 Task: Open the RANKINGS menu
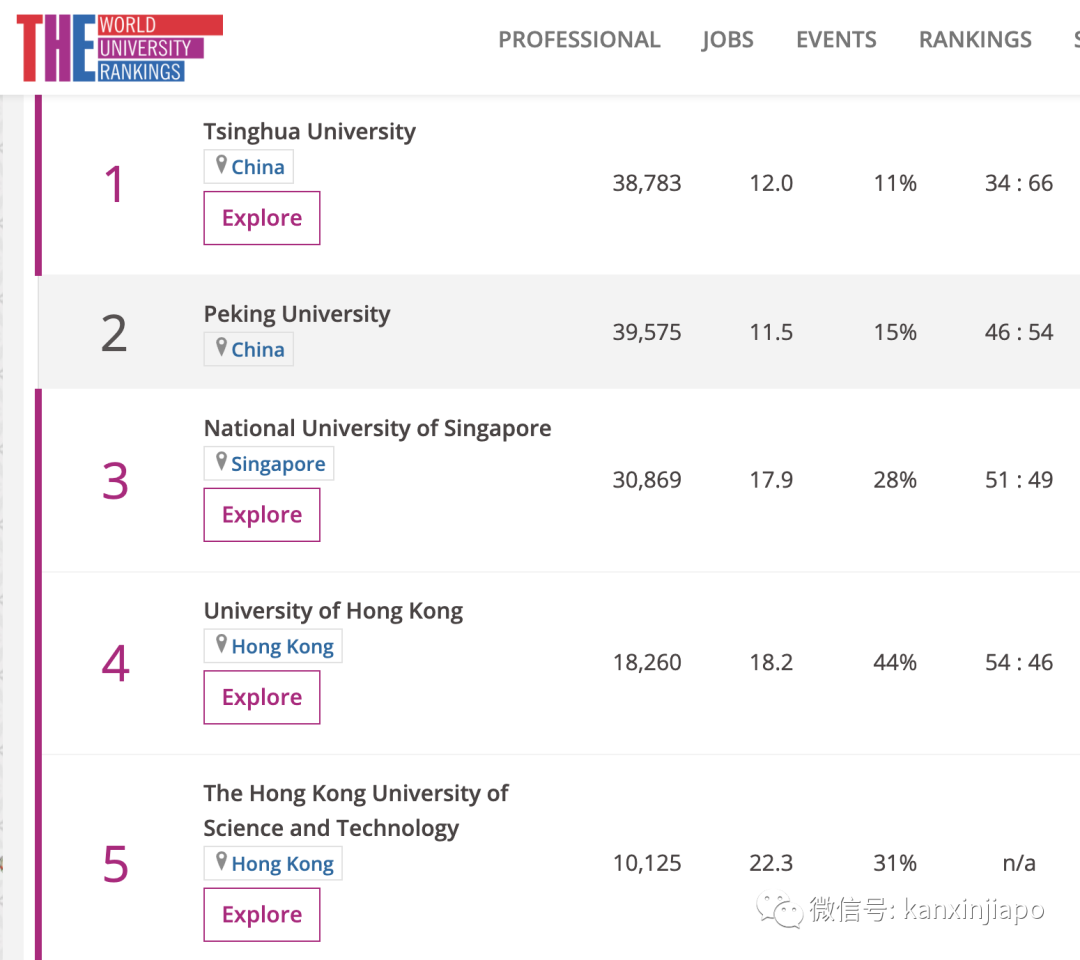click(975, 40)
